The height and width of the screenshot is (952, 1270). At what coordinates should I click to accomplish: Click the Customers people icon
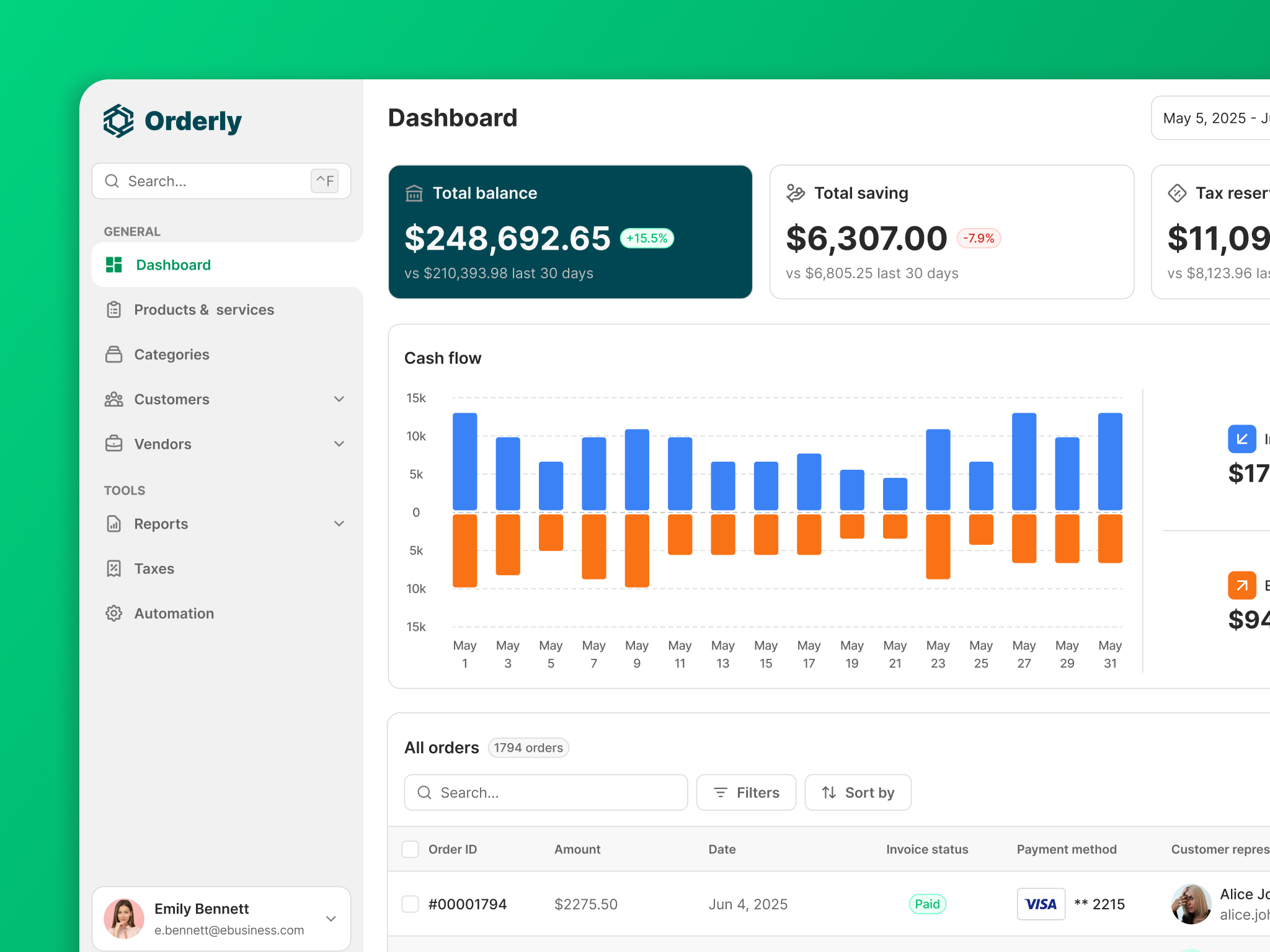pyautogui.click(x=114, y=399)
